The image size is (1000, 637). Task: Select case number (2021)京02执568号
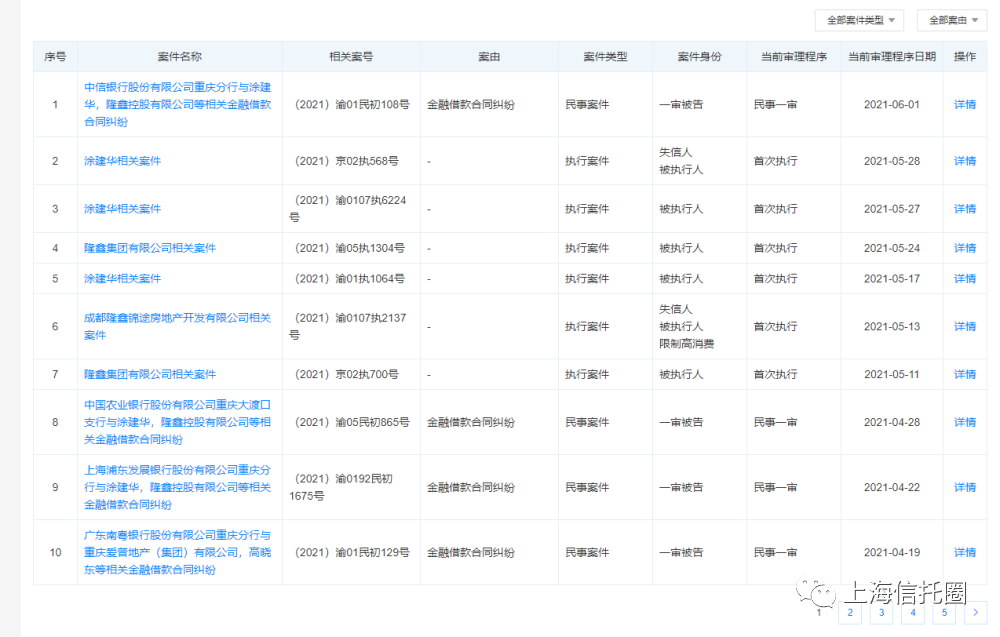click(x=346, y=161)
